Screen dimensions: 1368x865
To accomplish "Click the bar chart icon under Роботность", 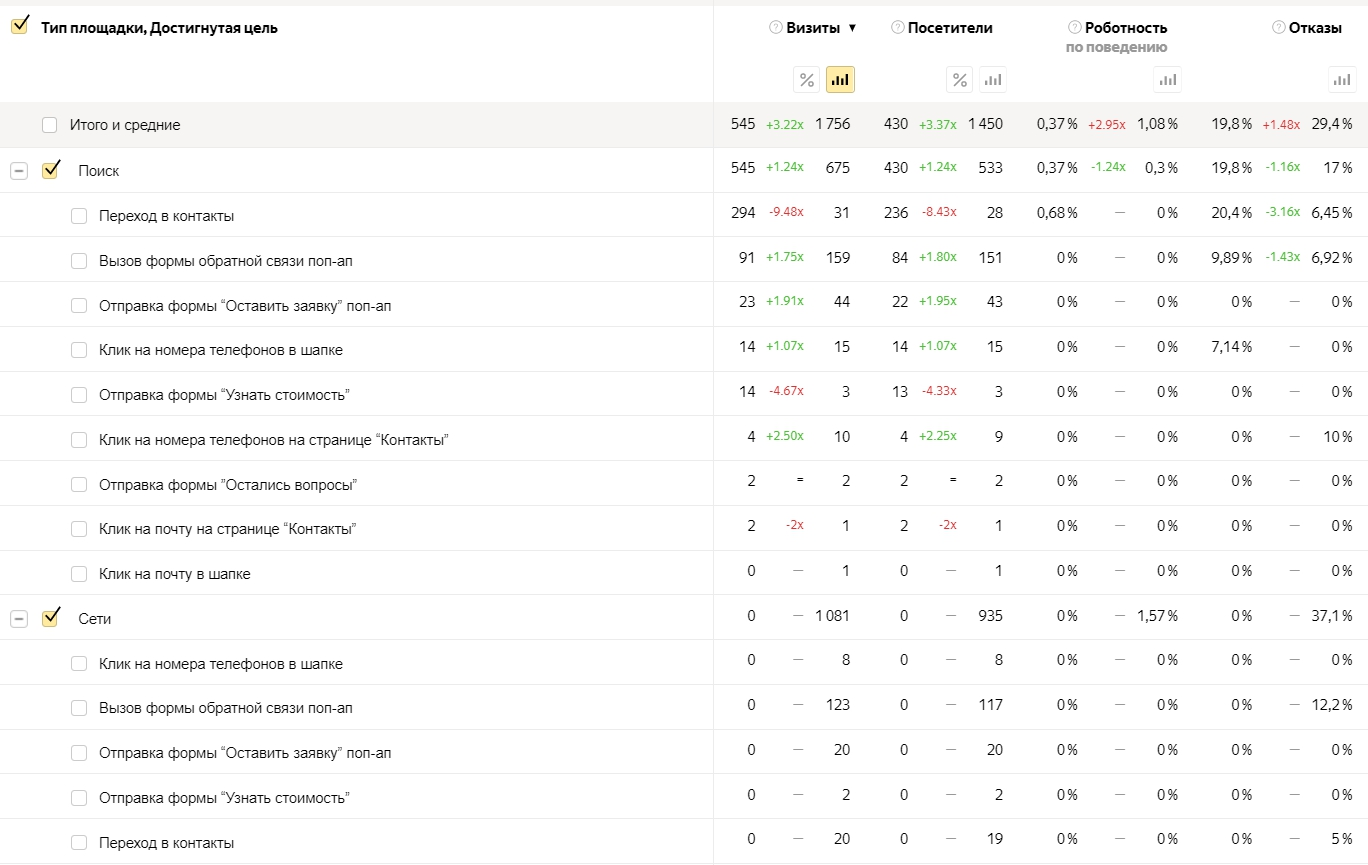I will point(1168,80).
